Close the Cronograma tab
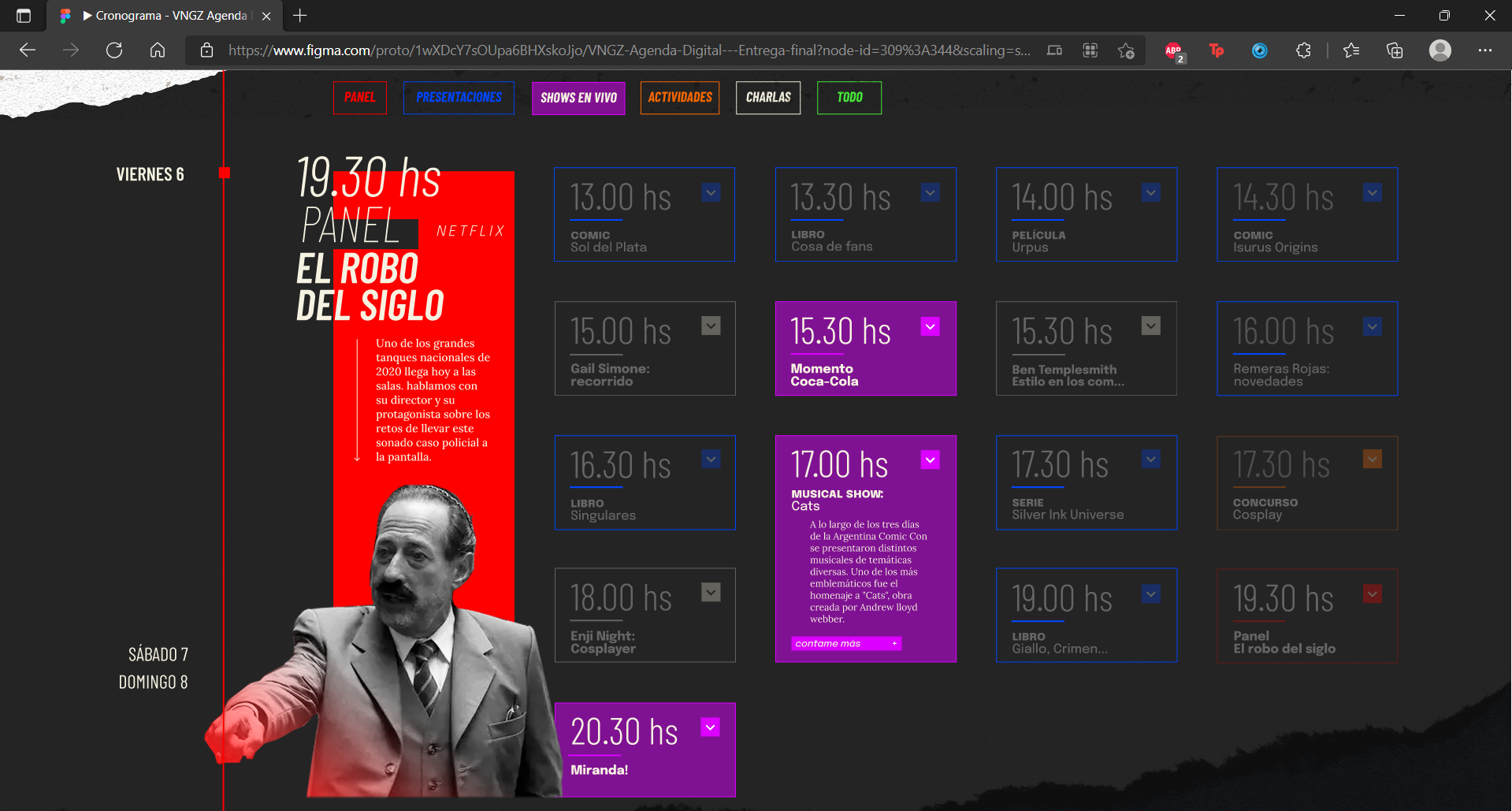The height and width of the screenshot is (811, 1512). (x=266, y=16)
